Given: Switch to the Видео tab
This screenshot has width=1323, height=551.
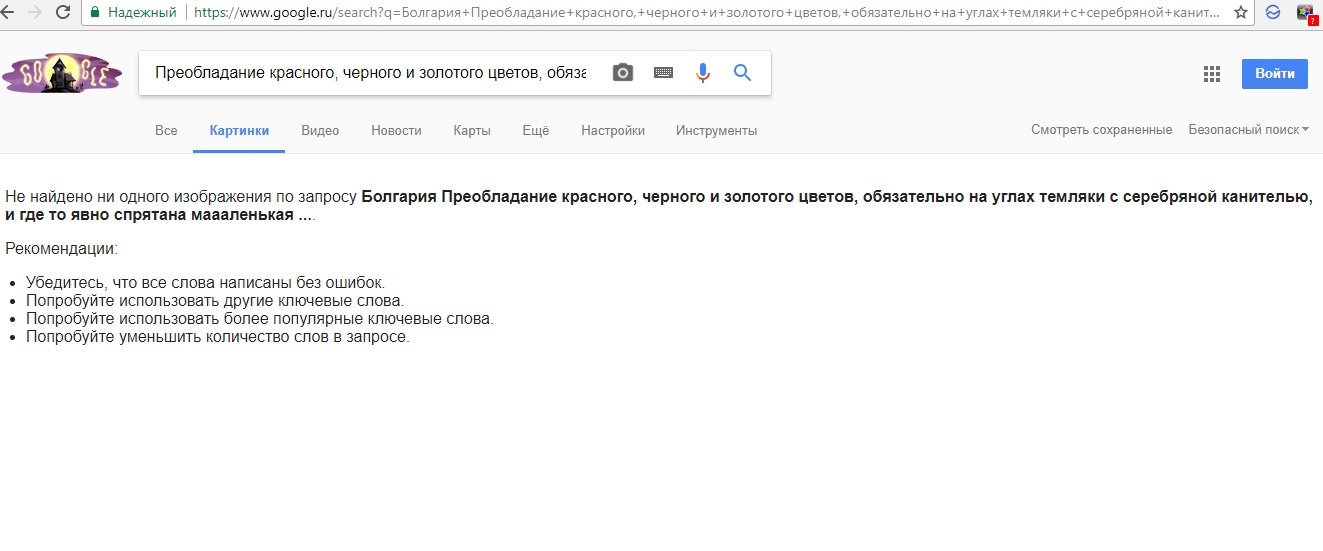Looking at the screenshot, I should click(320, 131).
